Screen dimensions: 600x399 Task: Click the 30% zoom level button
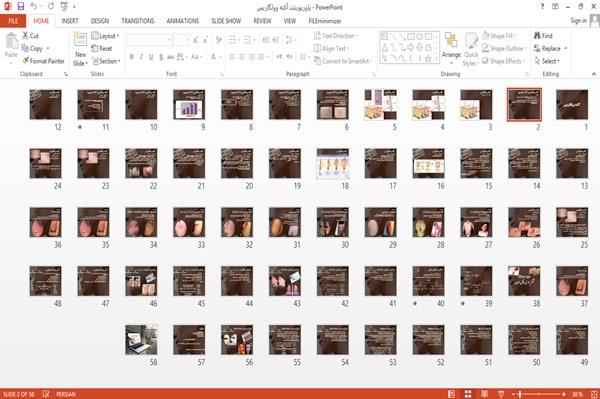[x=577, y=394]
